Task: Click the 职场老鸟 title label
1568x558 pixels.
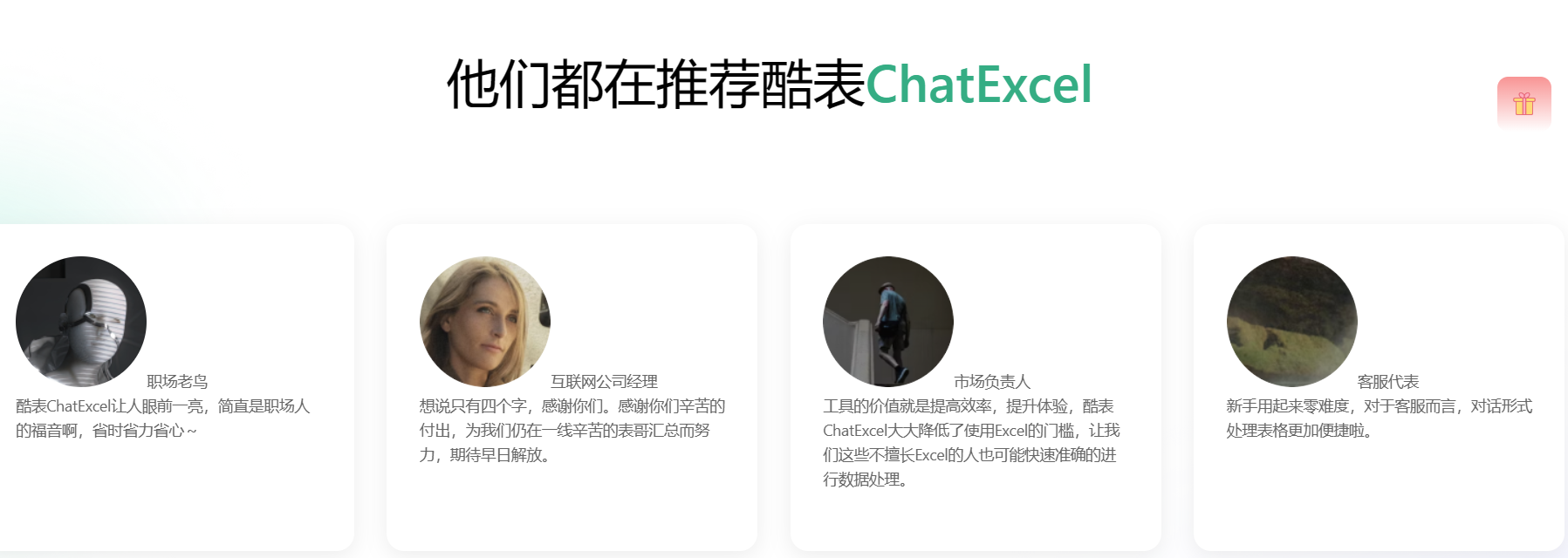Action: pos(177,382)
